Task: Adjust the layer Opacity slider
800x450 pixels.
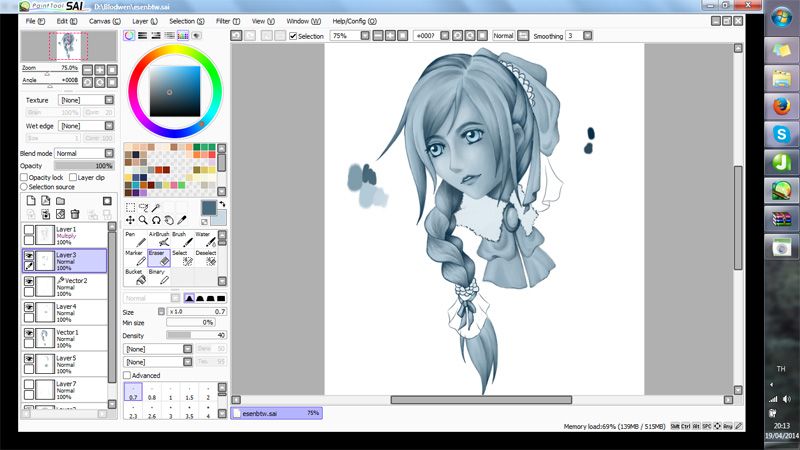Action: (x=84, y=166)
